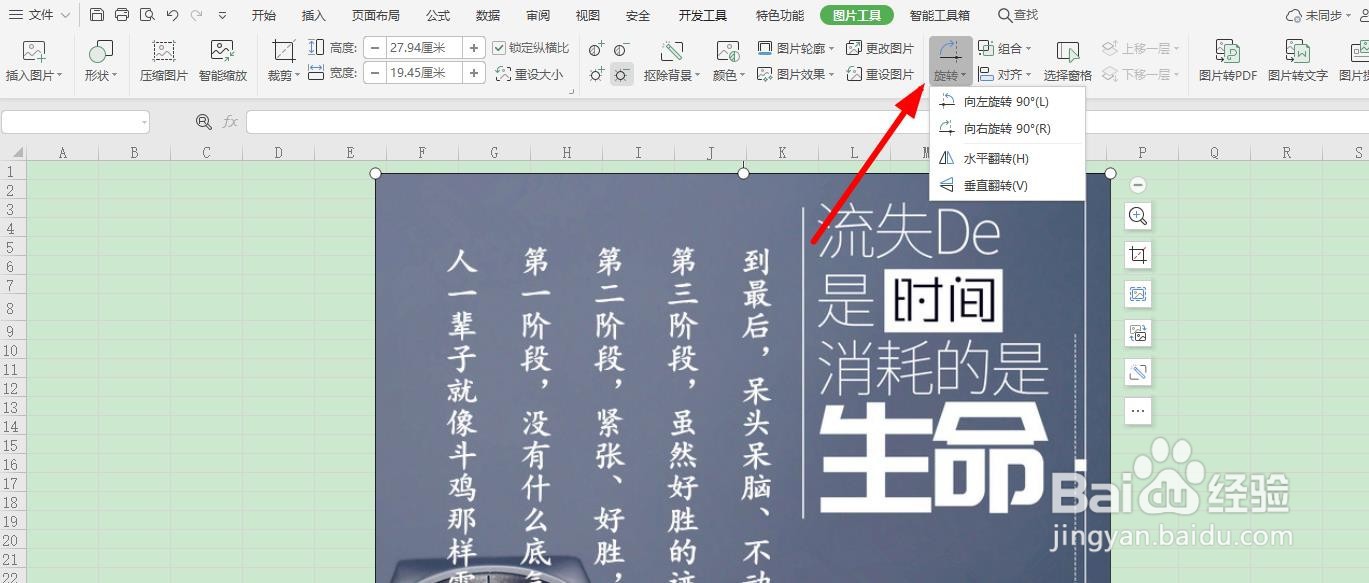Click the increase contrast icon

[x=597, y=49]
